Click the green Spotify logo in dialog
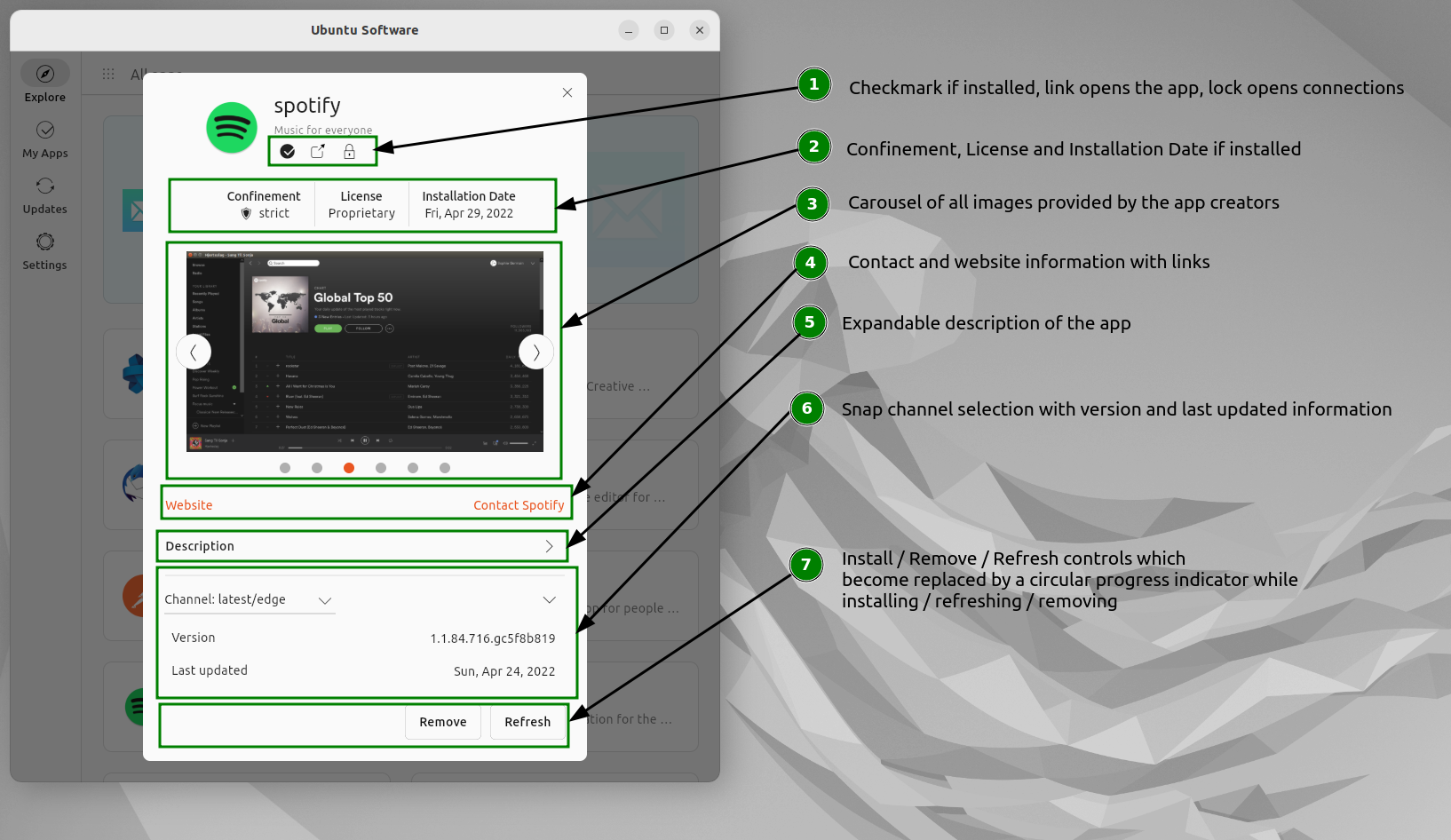The image size is (1451, 840). click(x=232, y=127)
